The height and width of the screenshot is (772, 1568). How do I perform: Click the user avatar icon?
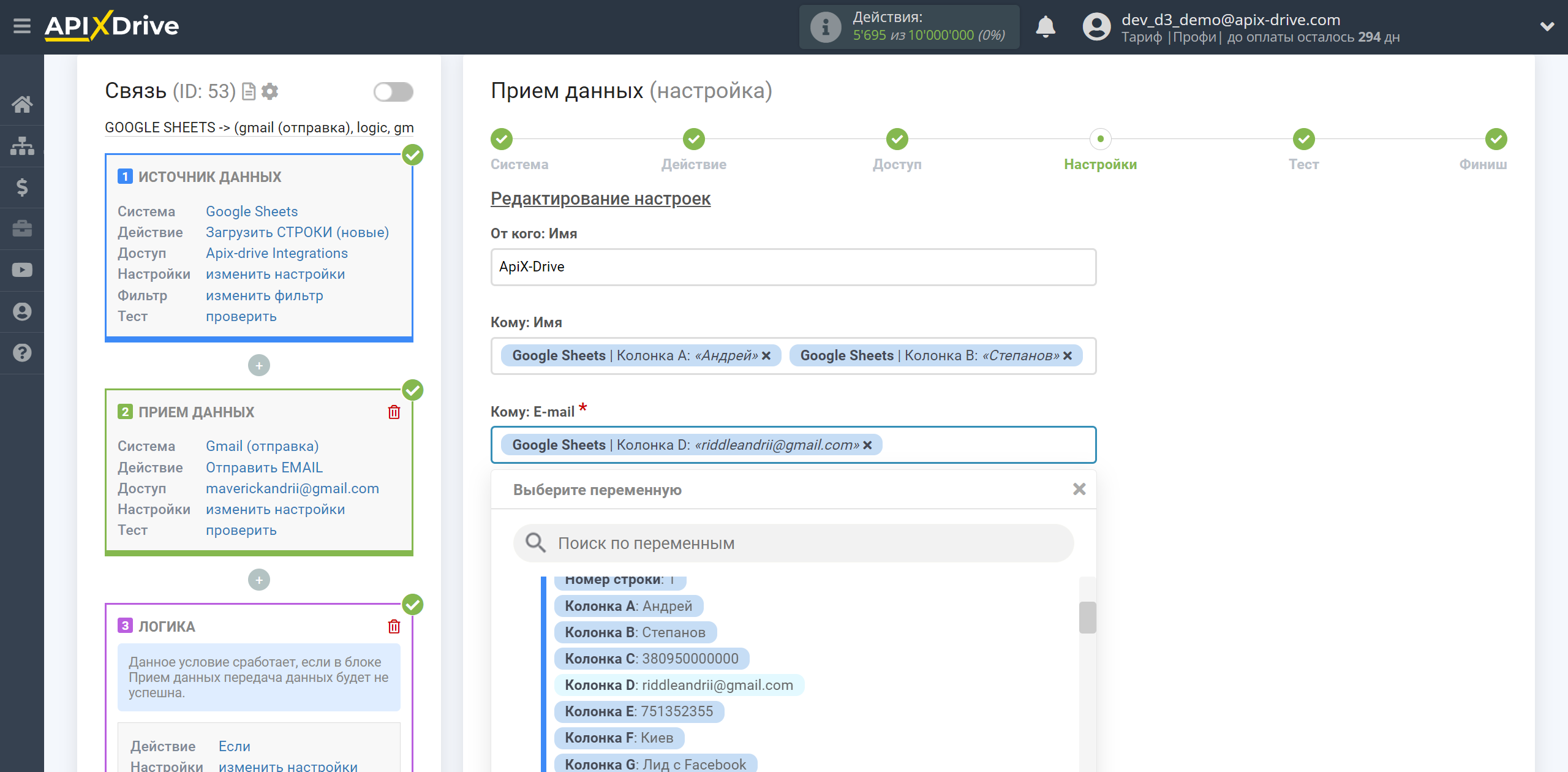tap(1096, 27)
